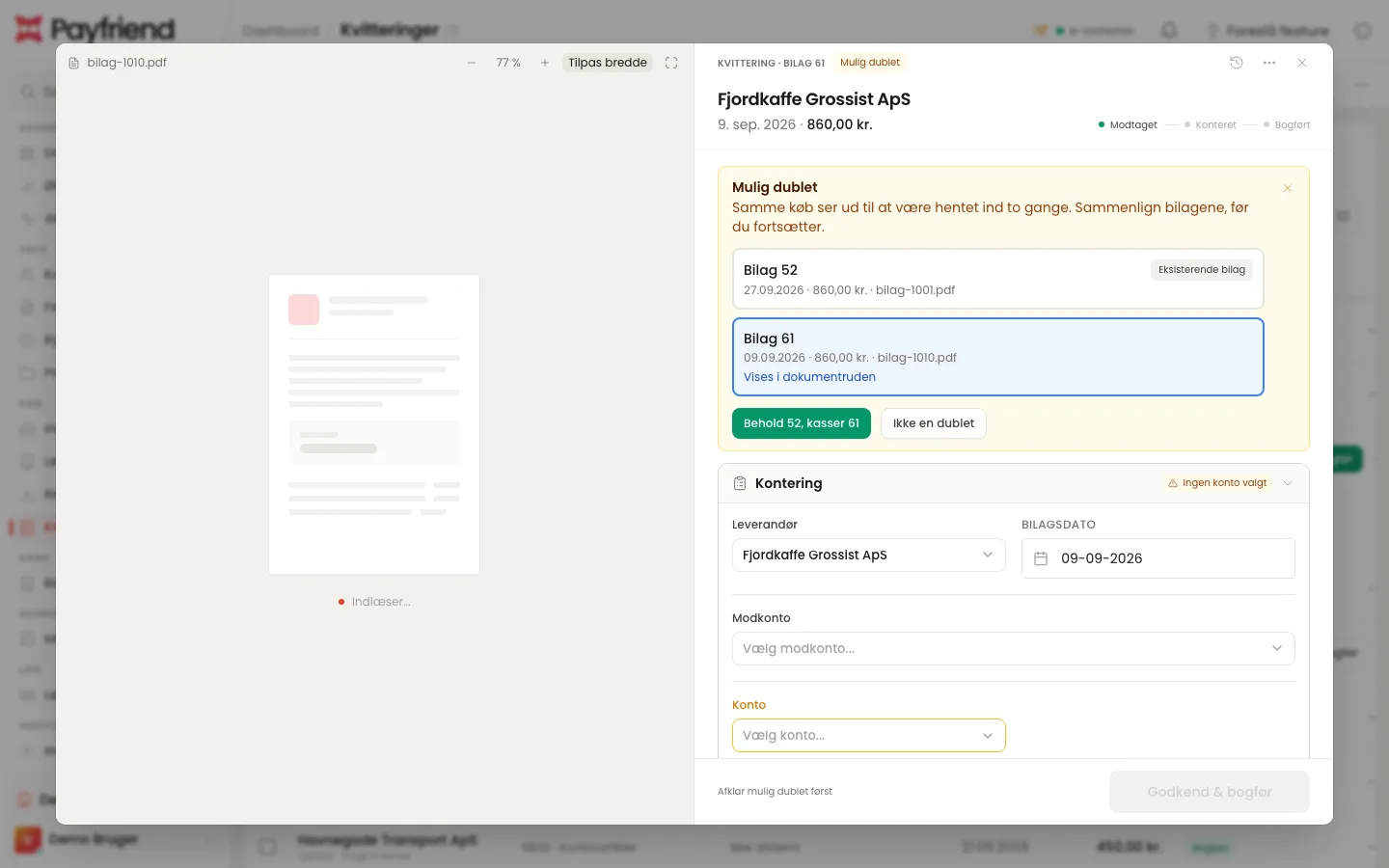Open the three-dot more options menu

click(x=1269, y=63)
